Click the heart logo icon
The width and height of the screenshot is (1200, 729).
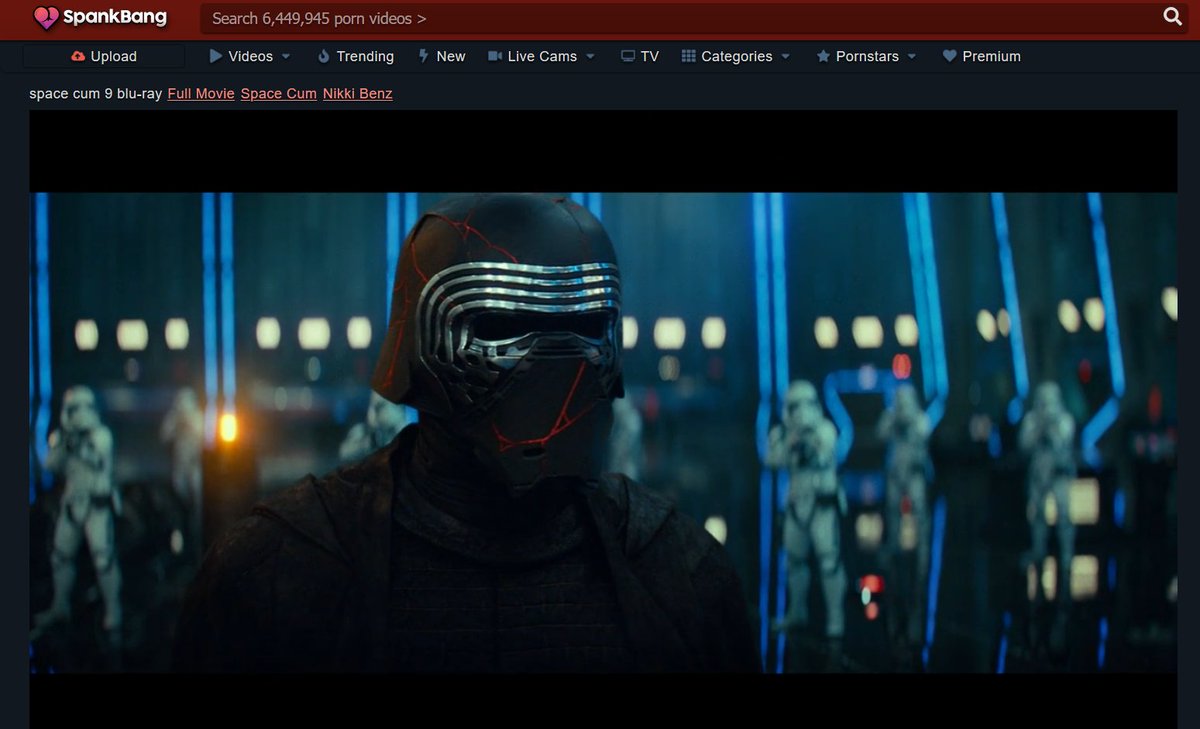(47, 17)
